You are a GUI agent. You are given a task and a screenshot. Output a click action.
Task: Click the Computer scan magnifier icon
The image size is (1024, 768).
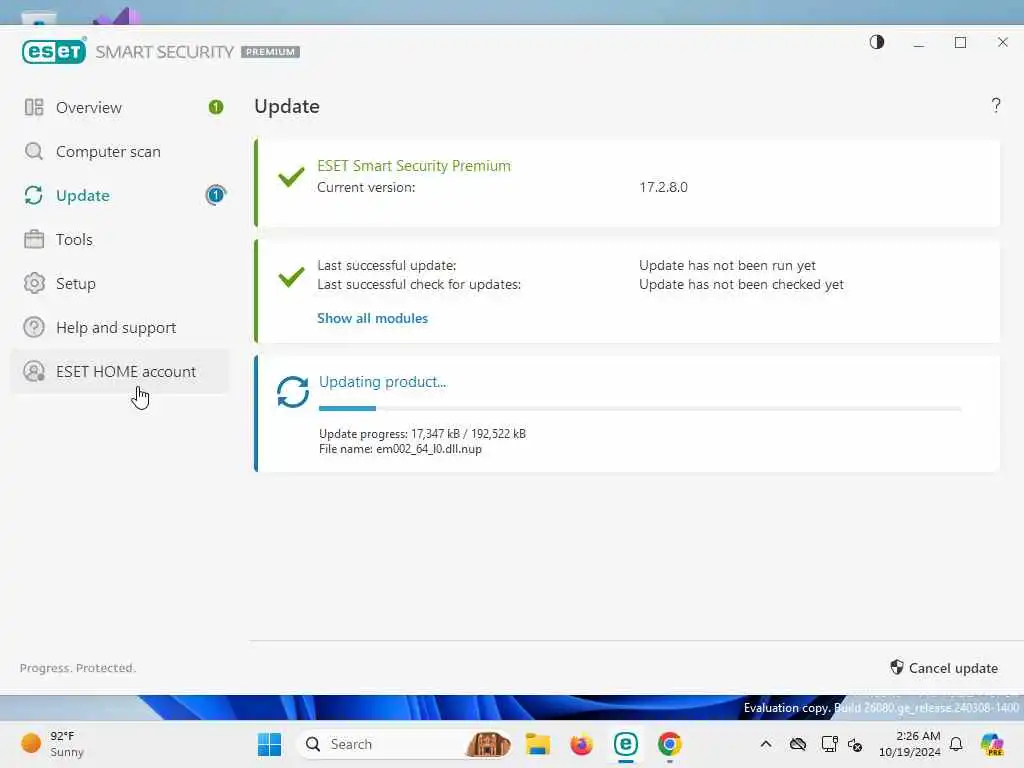(x=34, y=152)
